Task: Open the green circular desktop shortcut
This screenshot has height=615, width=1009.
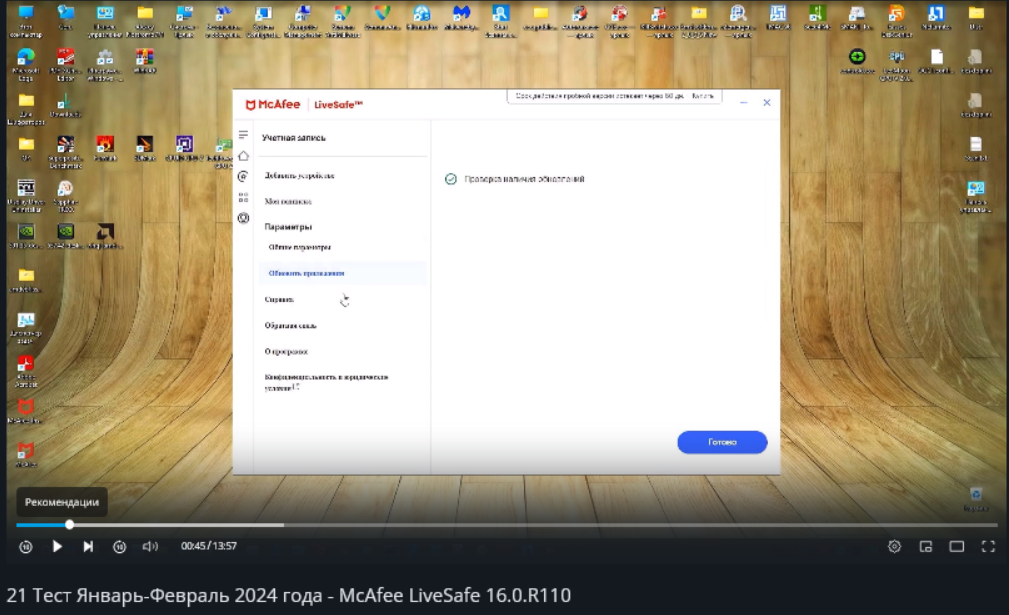Action: point(856,60)
